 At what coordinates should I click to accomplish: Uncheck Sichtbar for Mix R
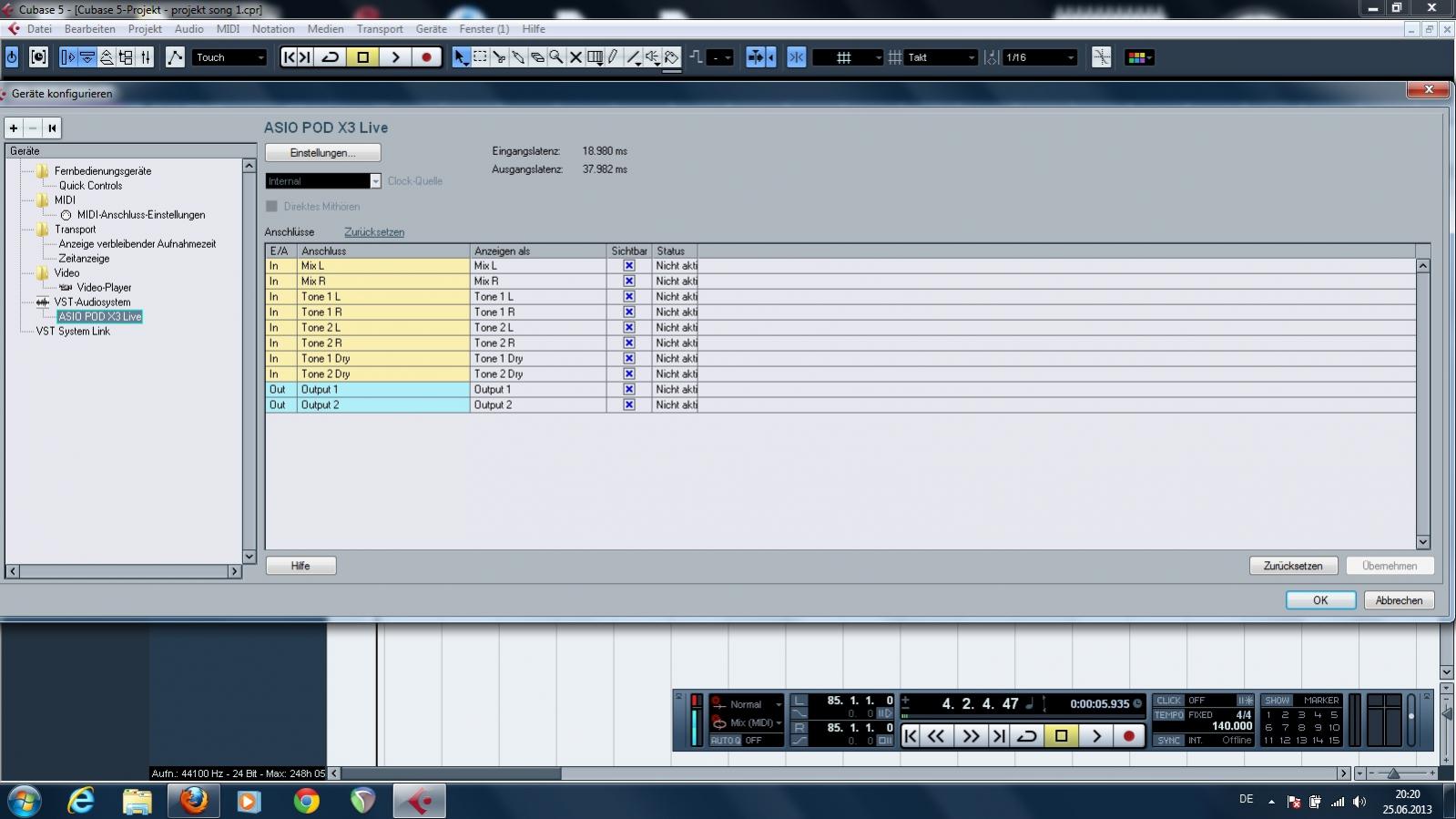click(628, 282)
